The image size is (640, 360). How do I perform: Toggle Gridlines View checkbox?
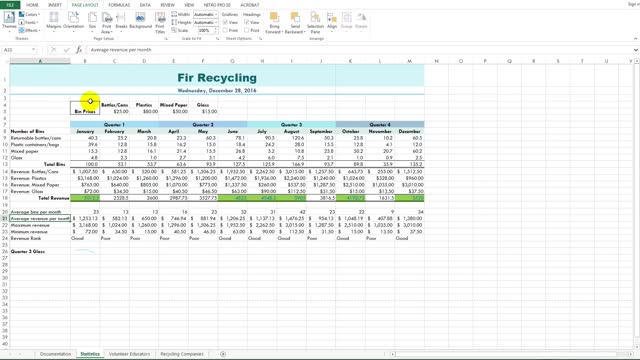click(x=225, y=22)
